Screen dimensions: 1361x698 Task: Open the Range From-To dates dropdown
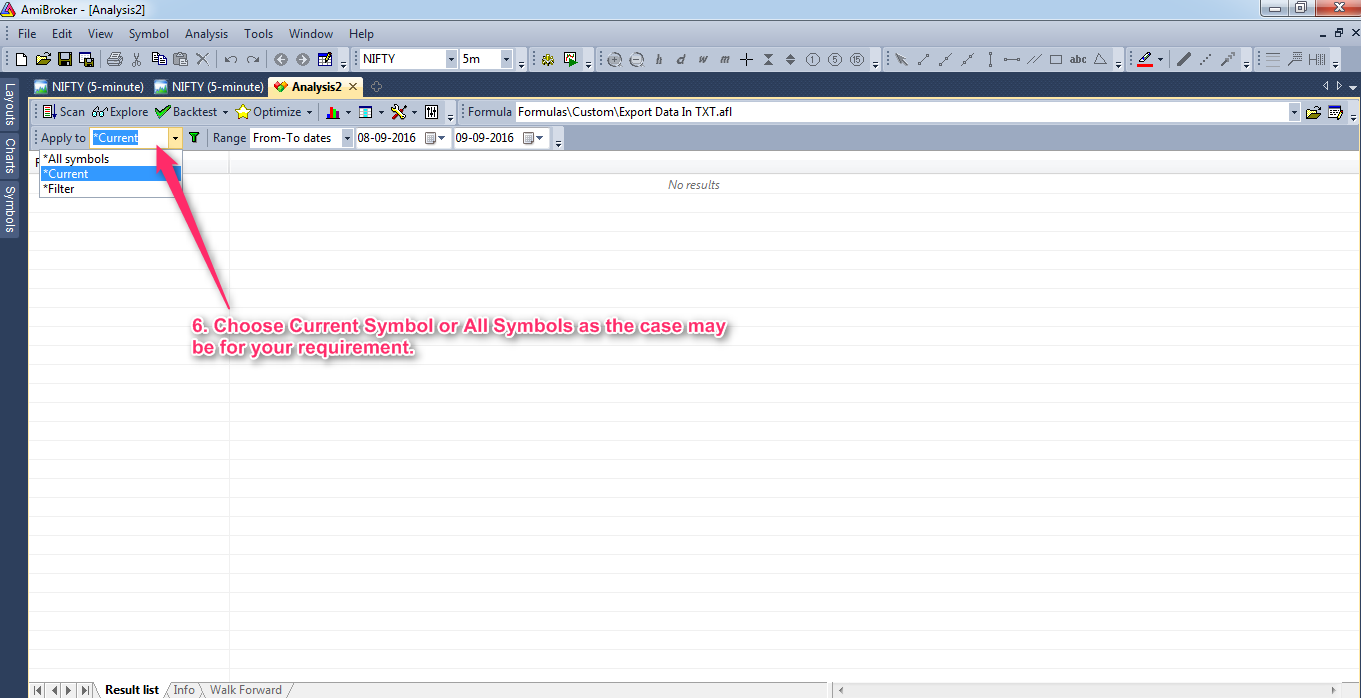click(x=347, y=138)
